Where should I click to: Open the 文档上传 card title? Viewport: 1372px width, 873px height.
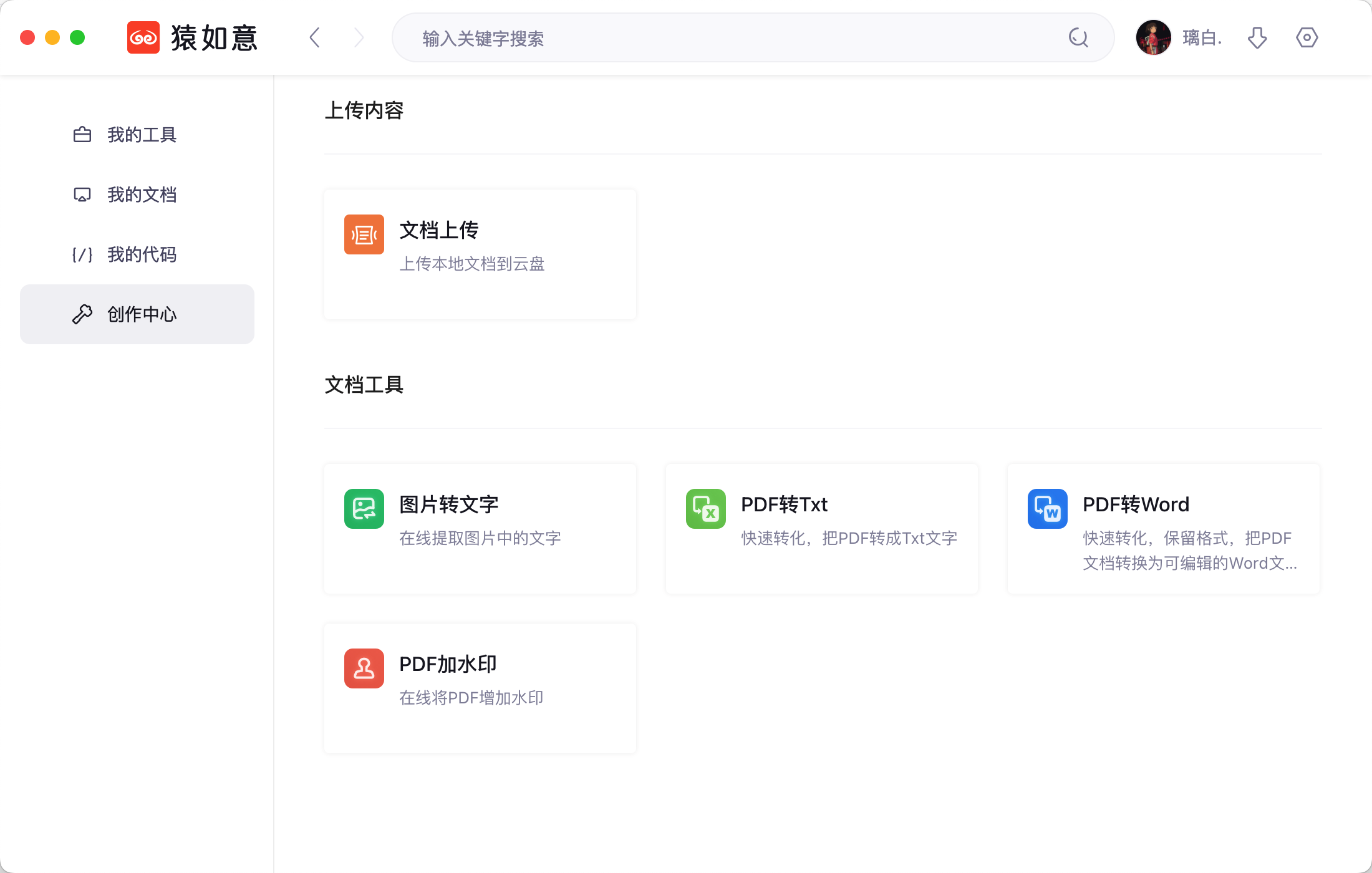coord(439,230)
